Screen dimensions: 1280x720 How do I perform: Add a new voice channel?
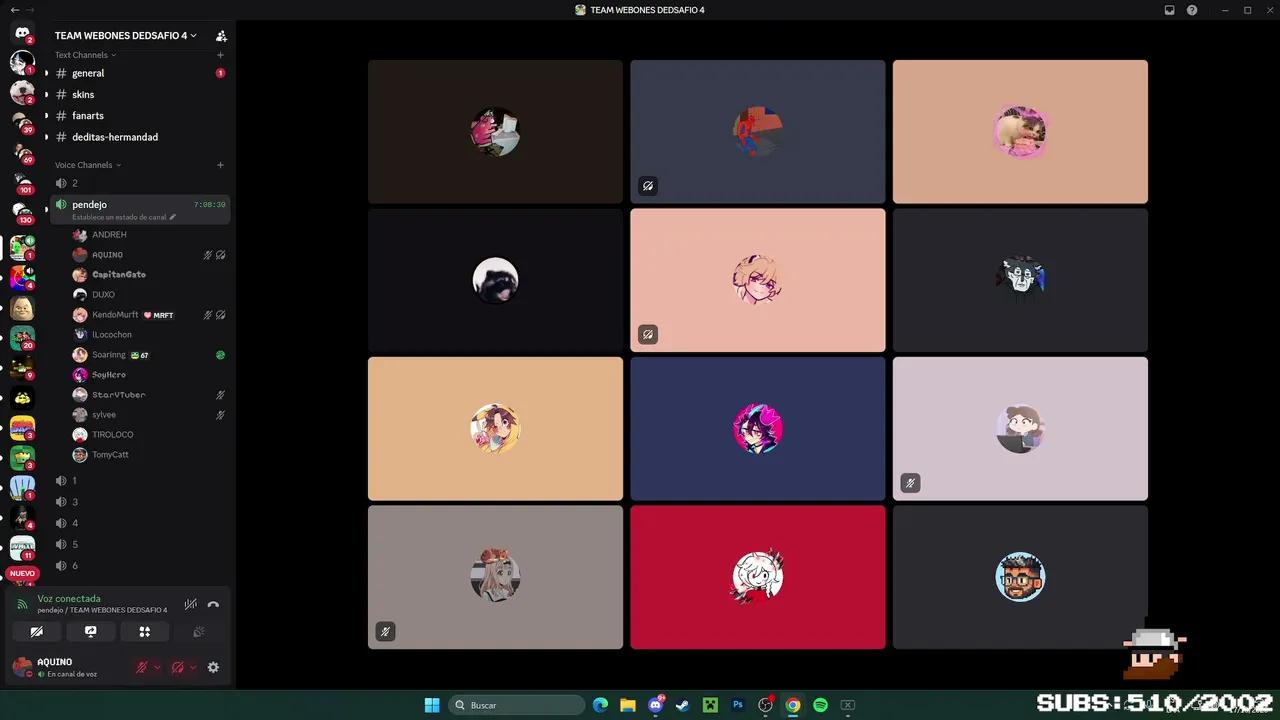tap(220, 165)
